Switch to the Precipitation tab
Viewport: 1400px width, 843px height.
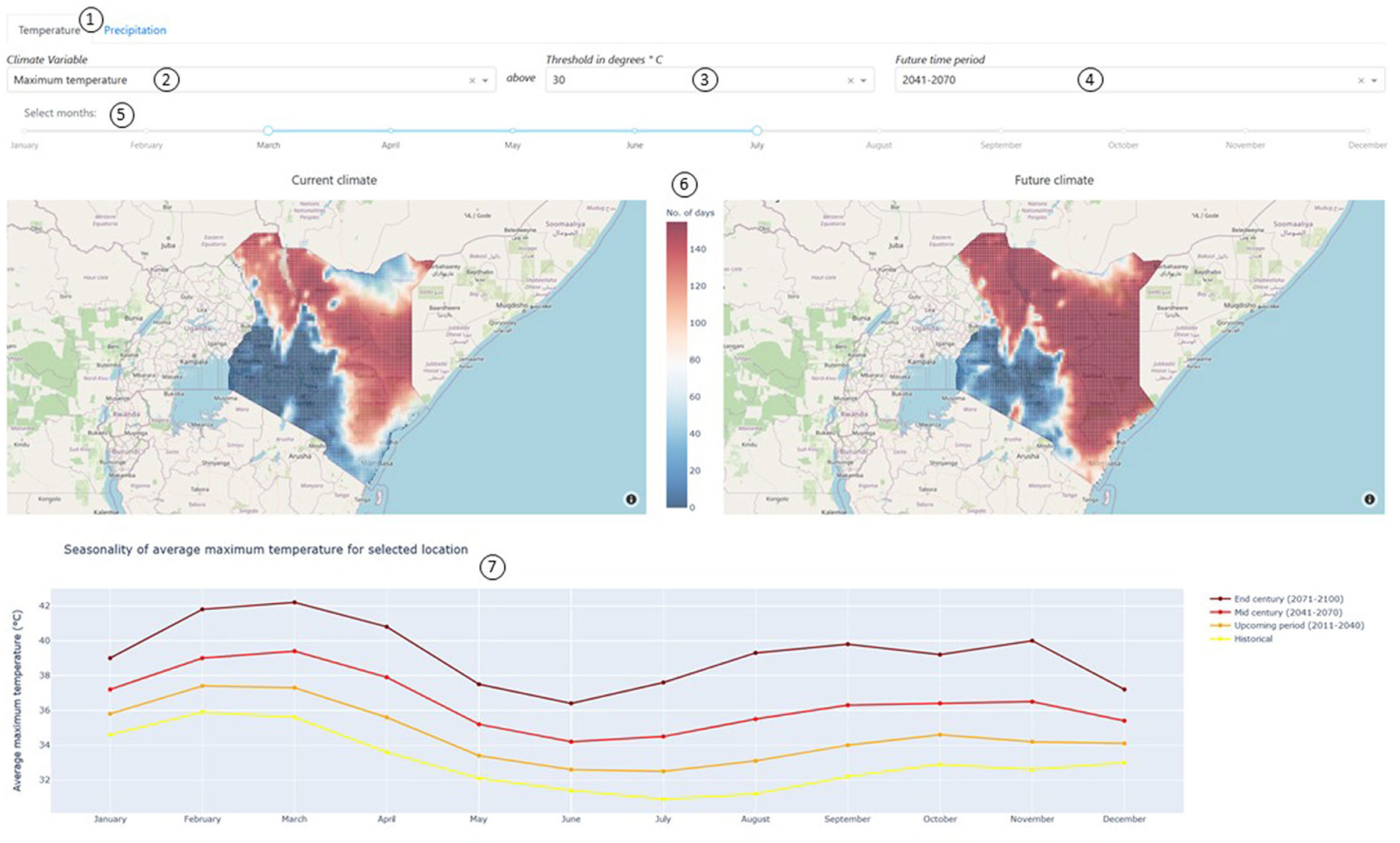[x=135, y=30]
